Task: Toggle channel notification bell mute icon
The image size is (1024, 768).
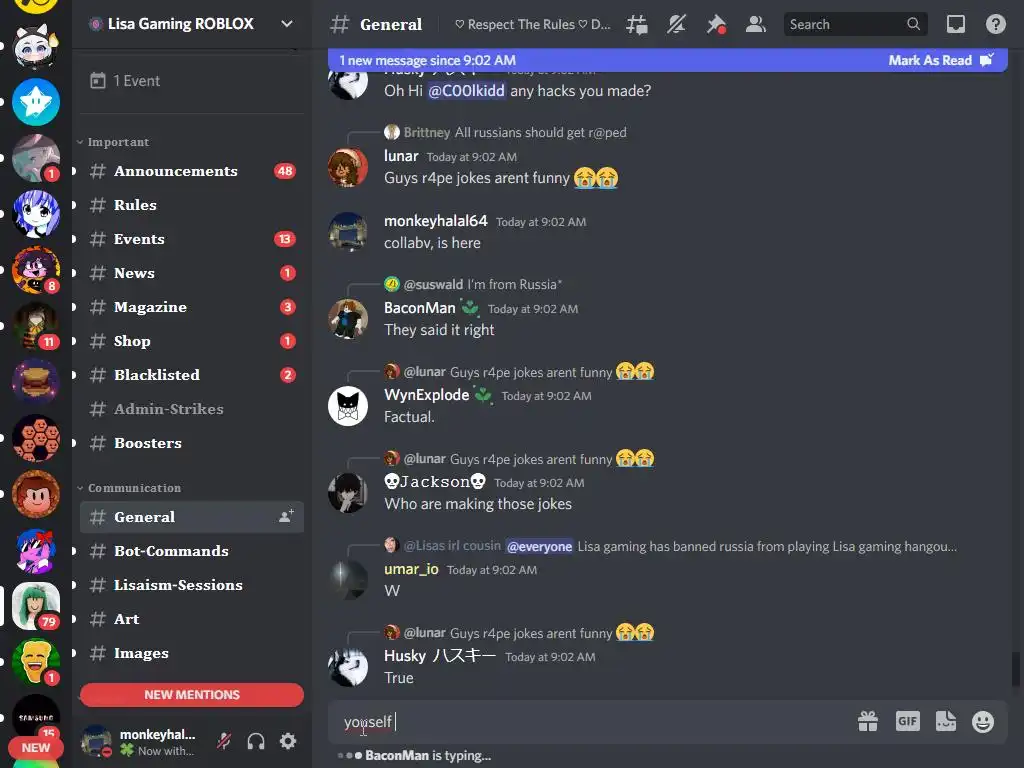Action: pos(676,25)
